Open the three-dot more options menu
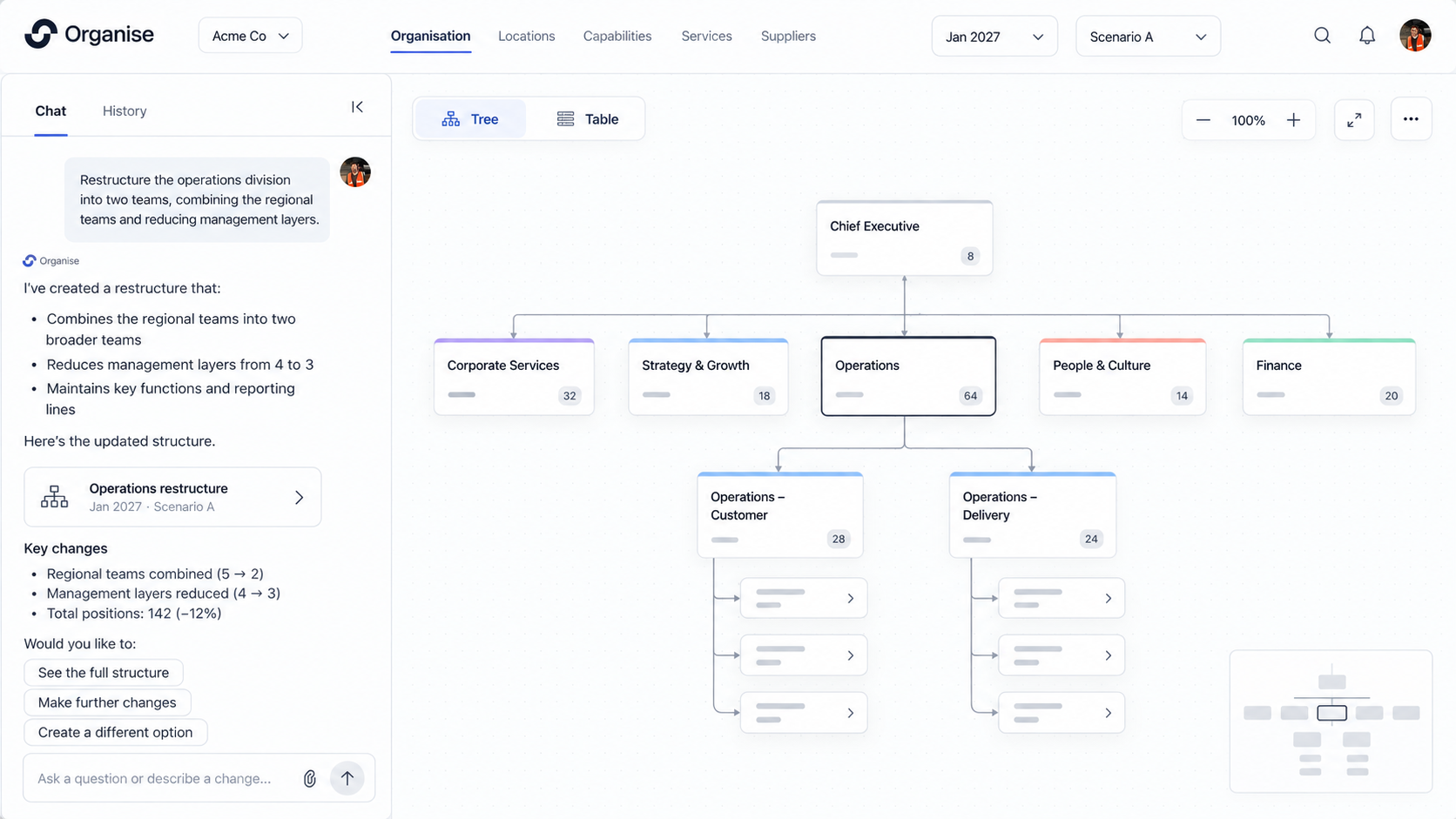1456x819 pixels. pos(1411,119)
